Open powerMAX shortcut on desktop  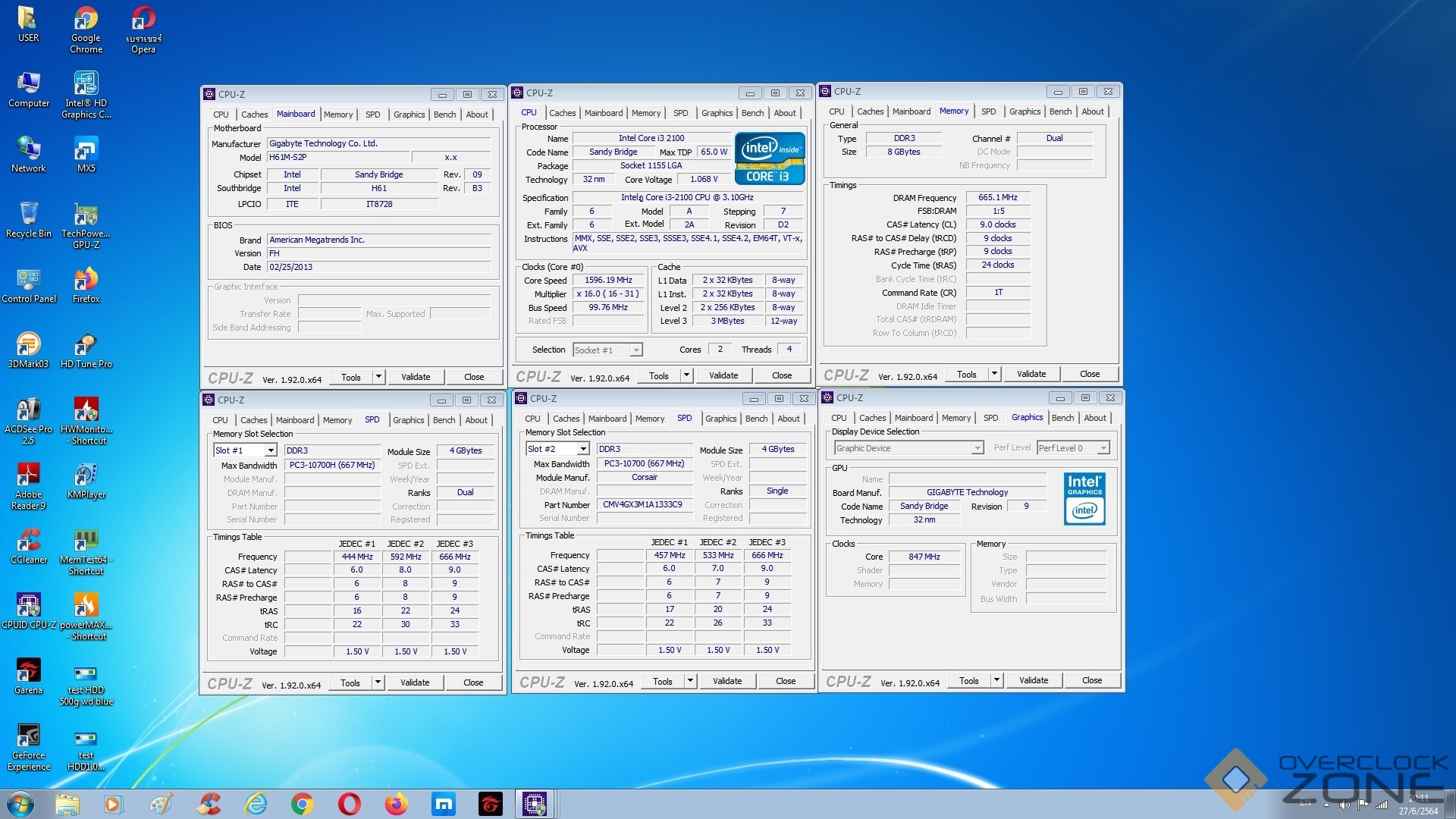tap(86, 606)
